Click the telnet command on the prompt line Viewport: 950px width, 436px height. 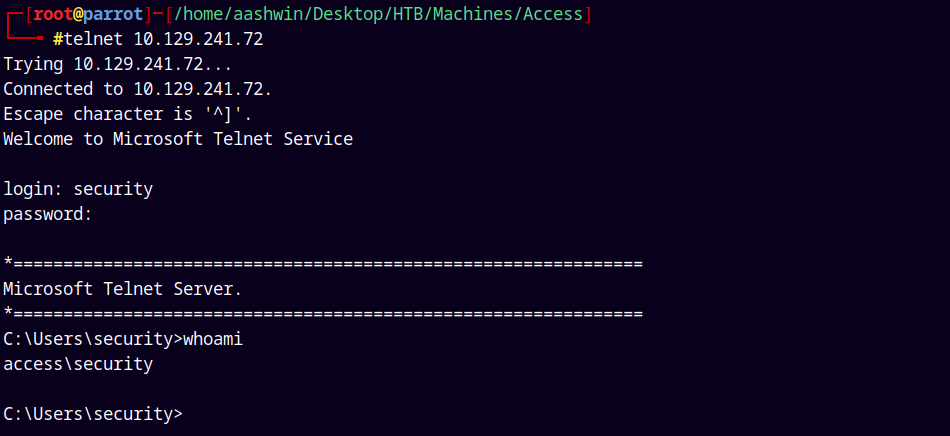[x=93, y=40]
